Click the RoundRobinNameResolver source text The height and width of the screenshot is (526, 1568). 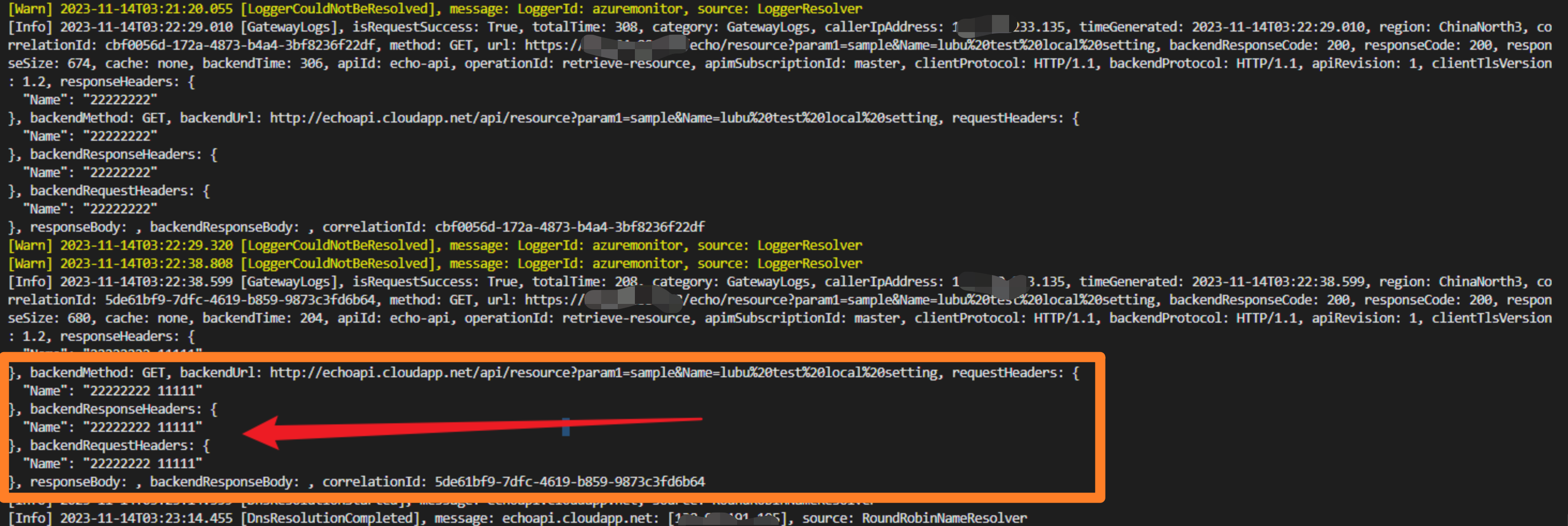[943, 518]
